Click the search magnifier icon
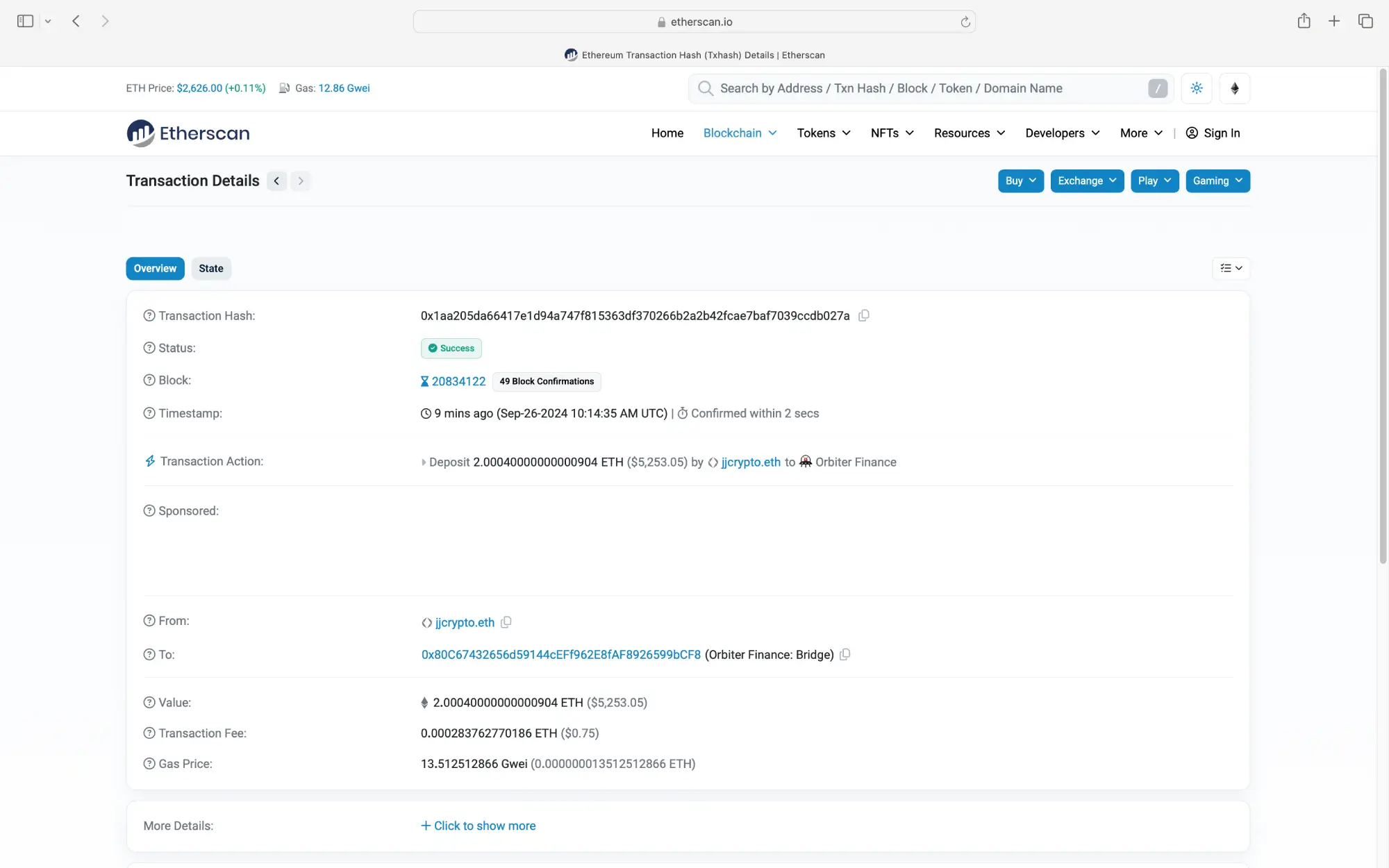1389x868 pixels. 706,88
